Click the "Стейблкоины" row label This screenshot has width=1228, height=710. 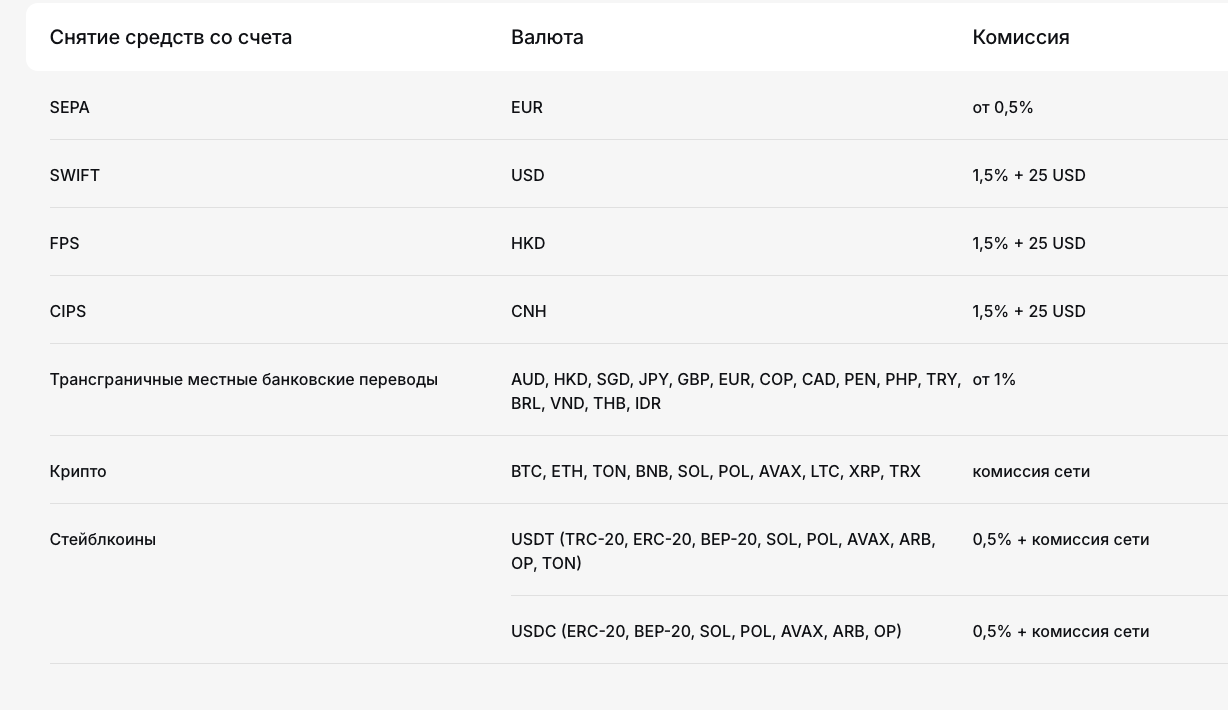103,539
